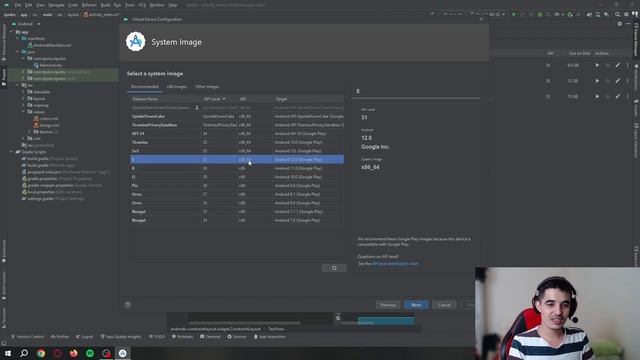The height and width of the screenshot is (360, 640).
Task: Select the UpsideDownCake system image row
Action: pos(237,116)
